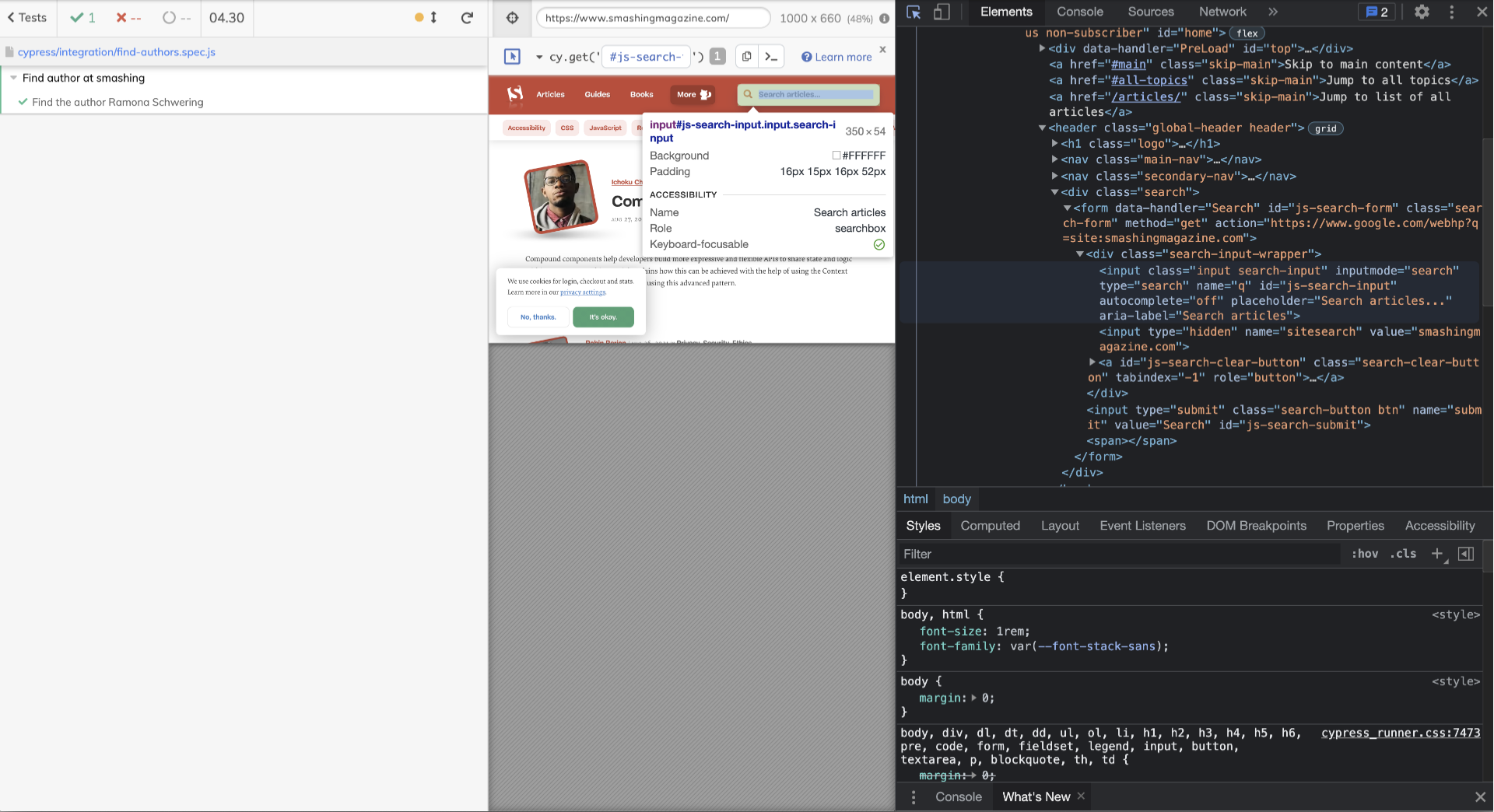
Task: Switch to the Network tab in DevTools
Action: [1222, 12]
